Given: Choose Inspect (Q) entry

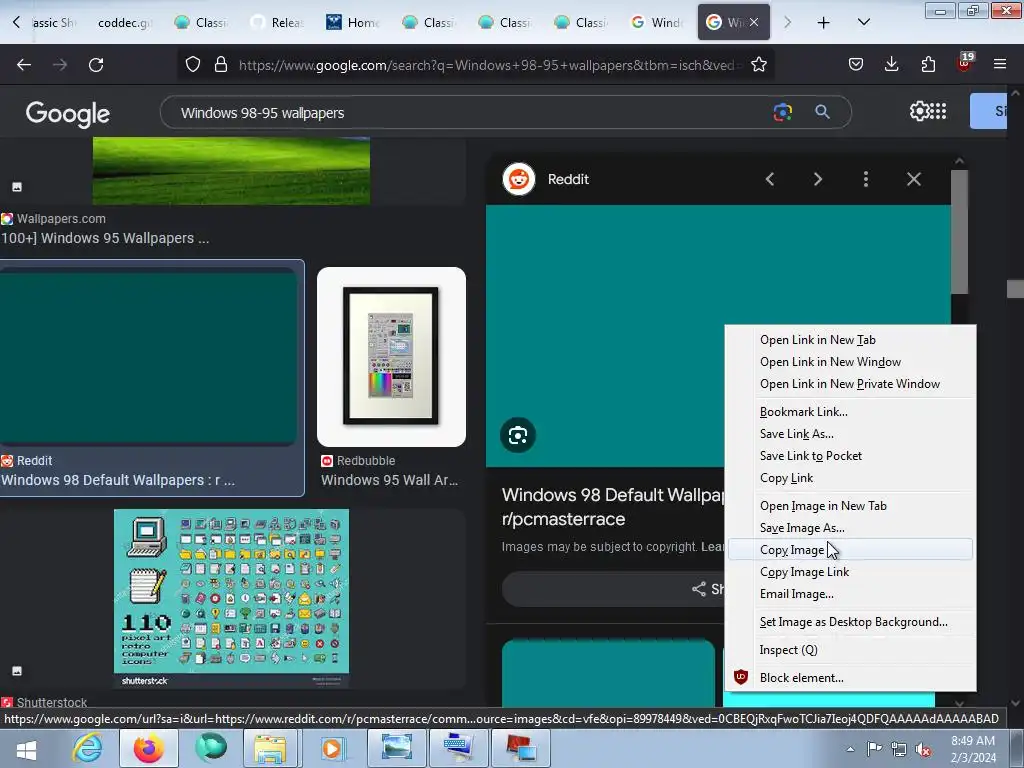Looking at the screenshot, I should pyautogui.click(x=850, y=650).
